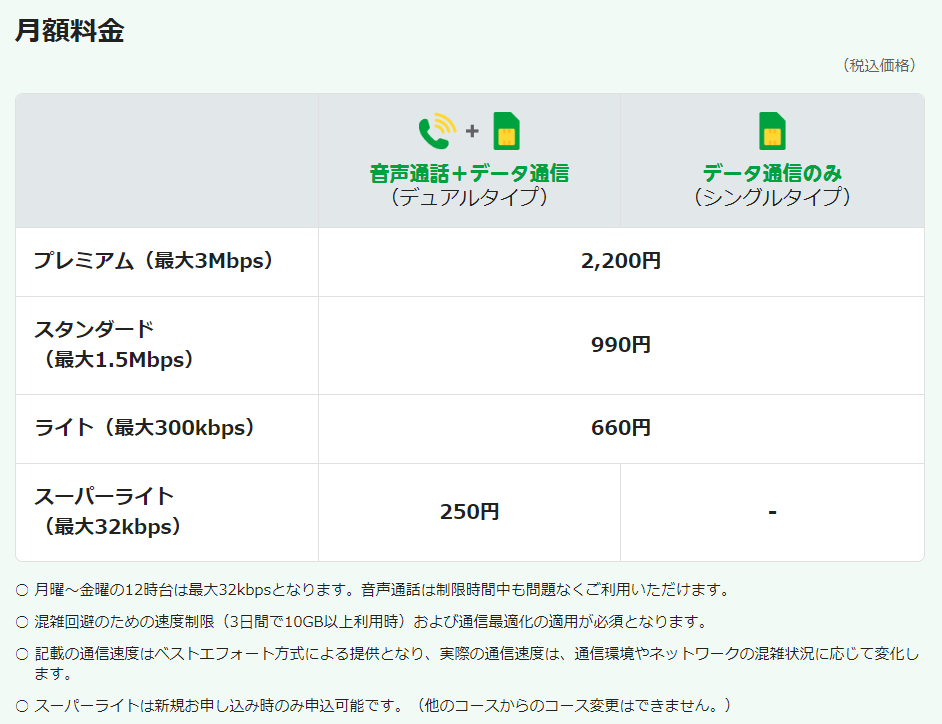This screenshot has height=724, width=942.
Task: Click the 660円 price cell
Action: (620, 428)
